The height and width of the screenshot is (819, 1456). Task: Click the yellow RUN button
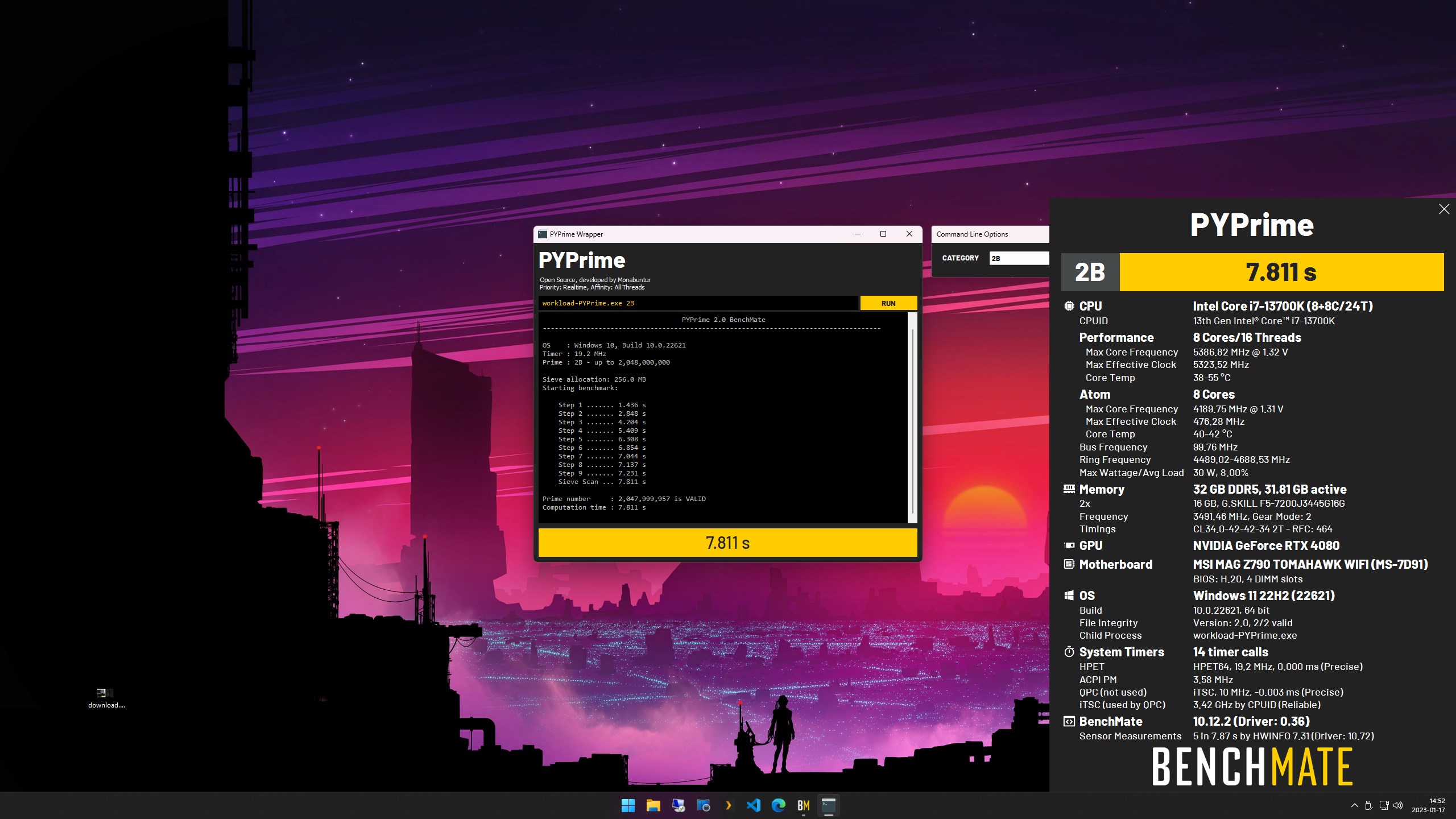pyautogui.click(x=888, y=303)
